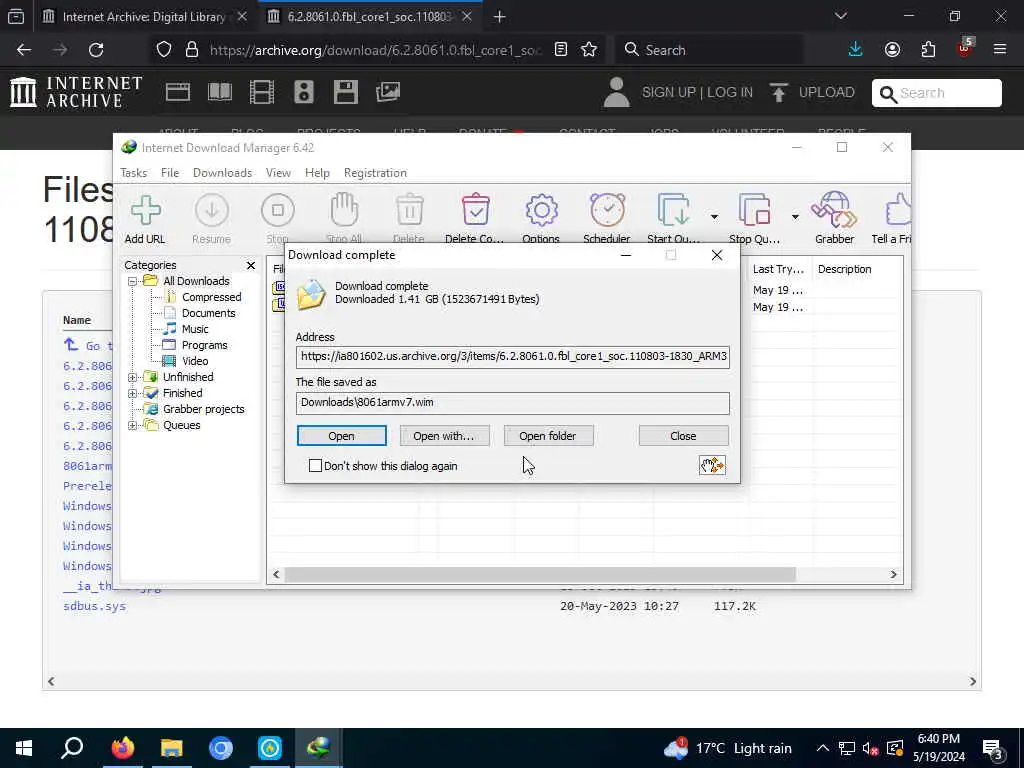Open weather widget showing 17°C Light rain

pos(728,748)
